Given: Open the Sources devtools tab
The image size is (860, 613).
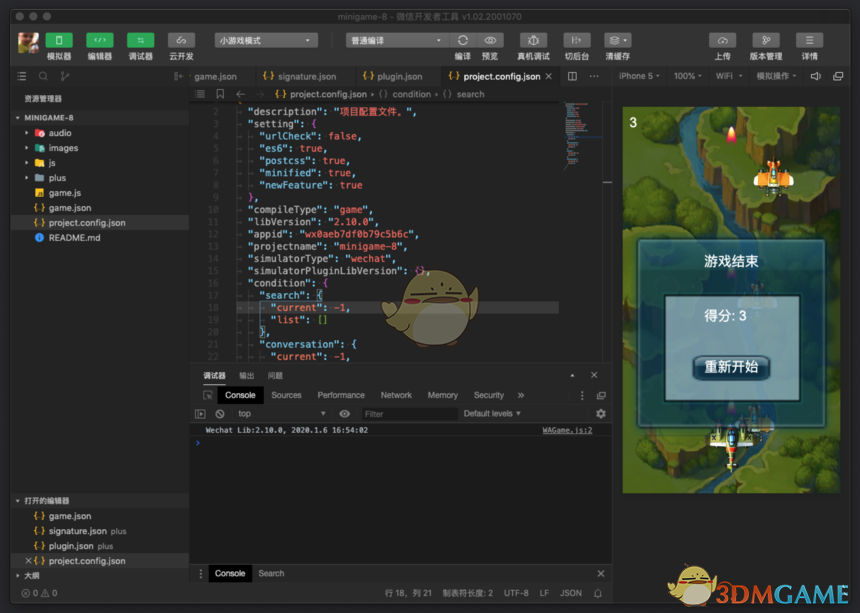Looking at the screenshot, I should point(286,395).
